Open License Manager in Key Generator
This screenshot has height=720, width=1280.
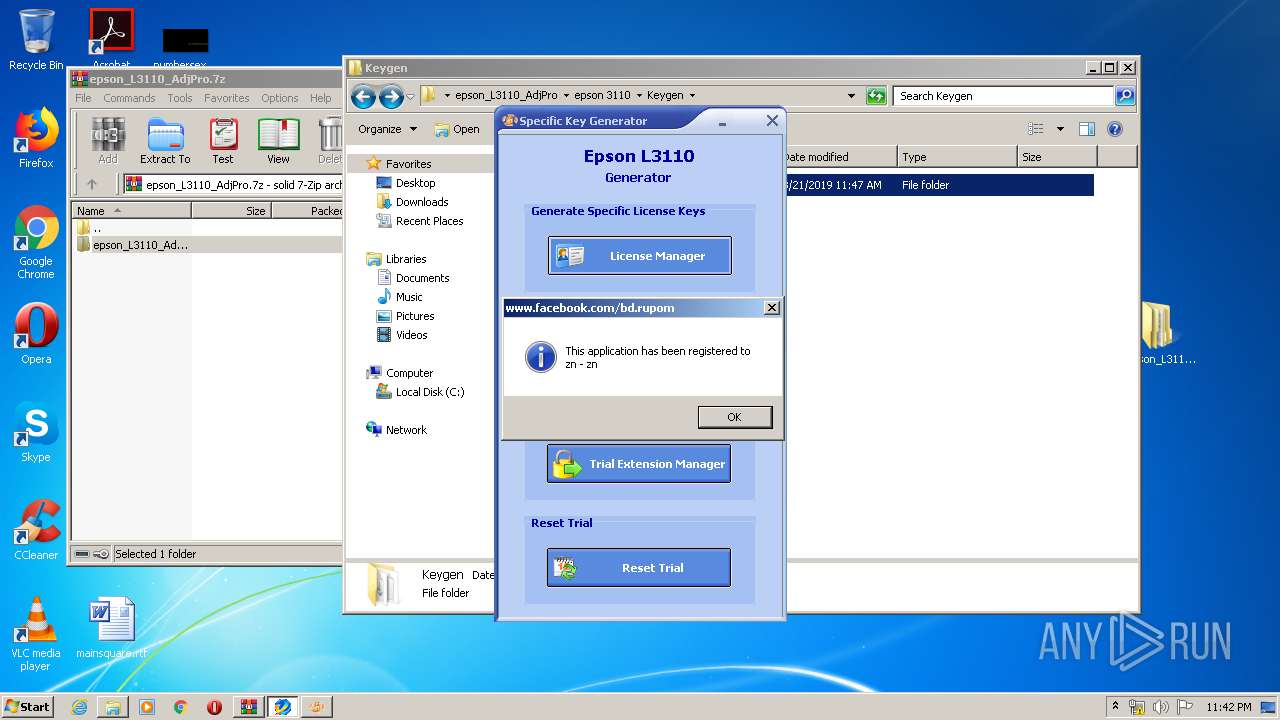[640, 255]
